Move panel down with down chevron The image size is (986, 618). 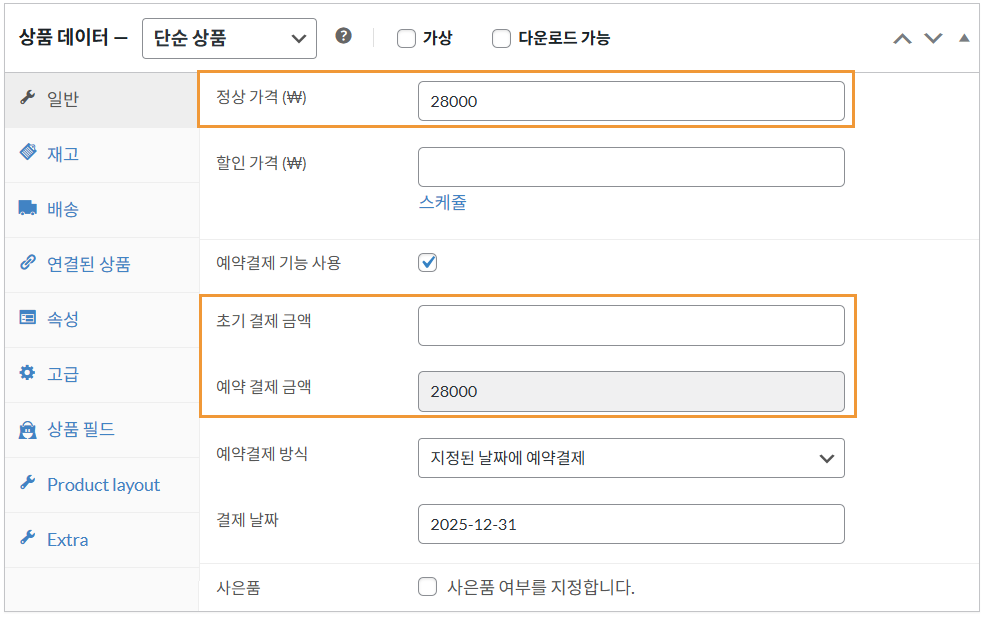[933, 38]
